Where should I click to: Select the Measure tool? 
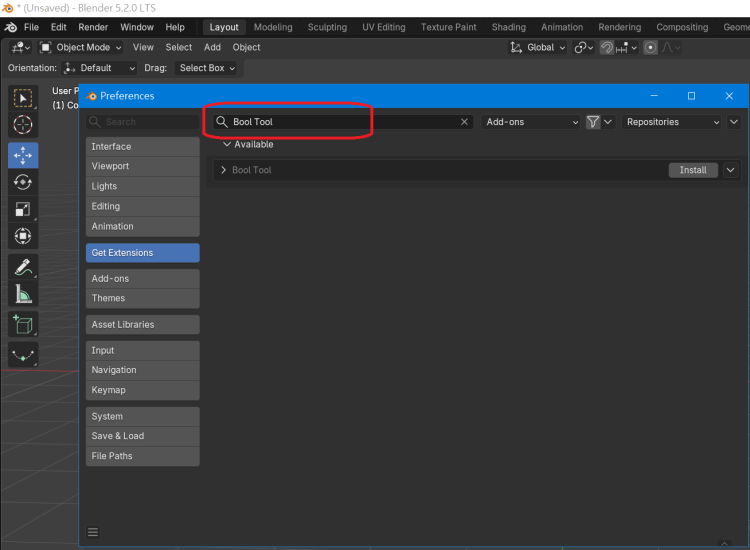[x=23, y=294]
